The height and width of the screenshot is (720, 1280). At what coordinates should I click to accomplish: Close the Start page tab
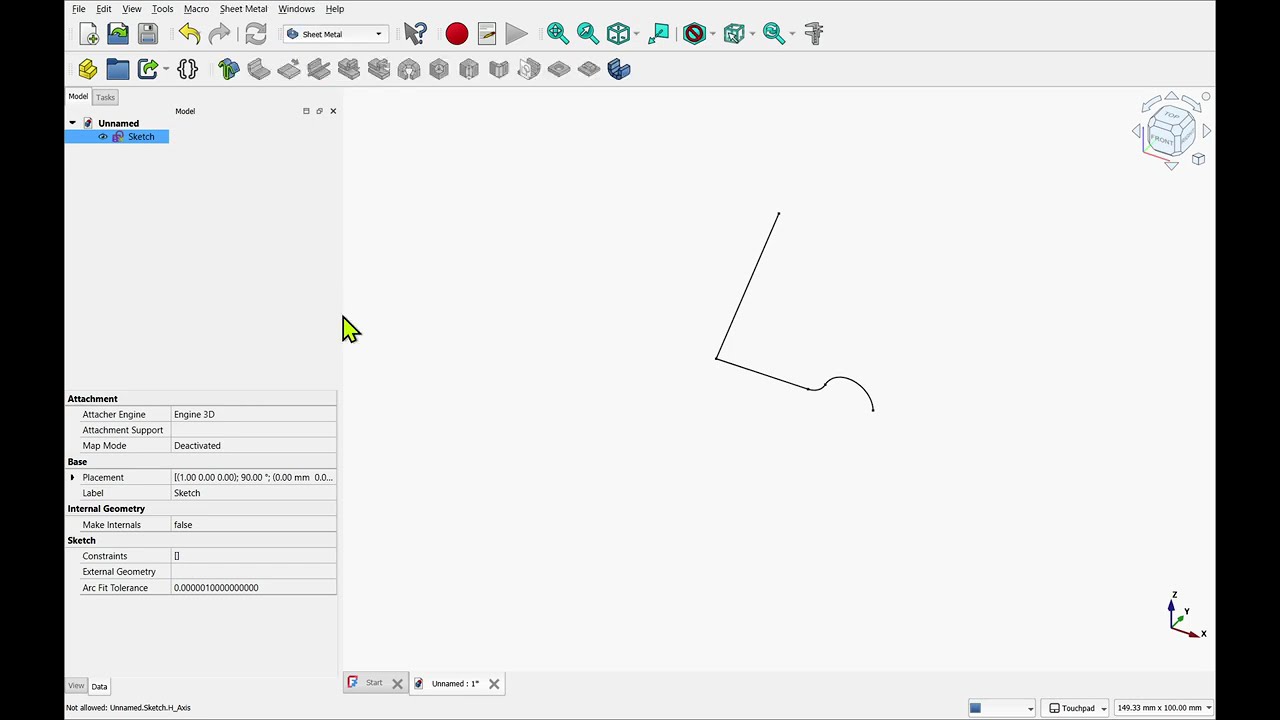click(397, 684)
